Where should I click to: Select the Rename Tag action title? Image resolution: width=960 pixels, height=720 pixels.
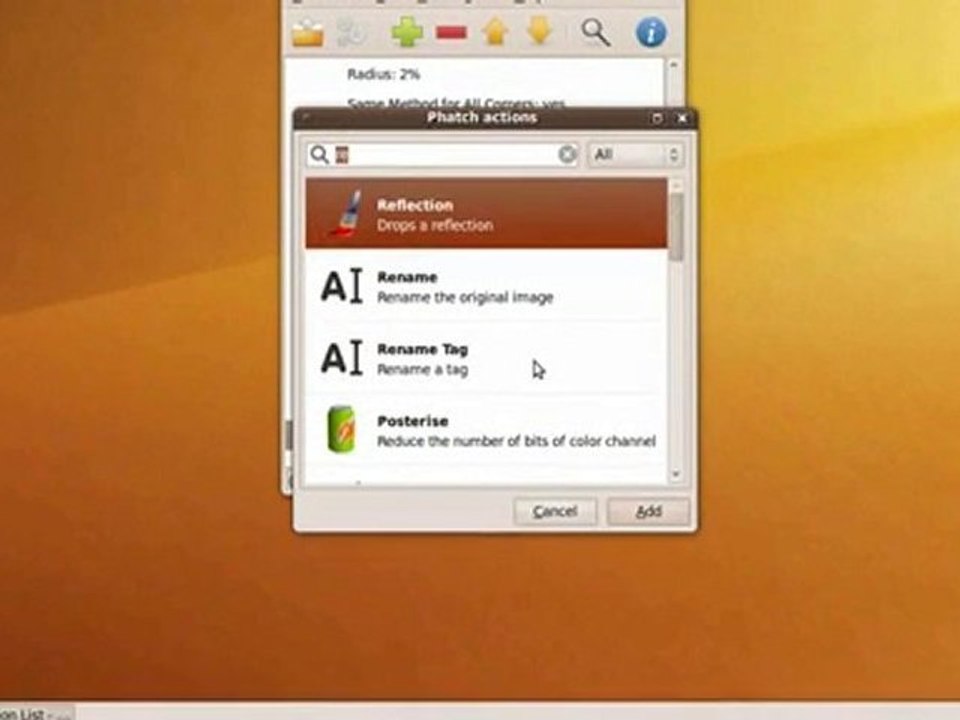422,349
